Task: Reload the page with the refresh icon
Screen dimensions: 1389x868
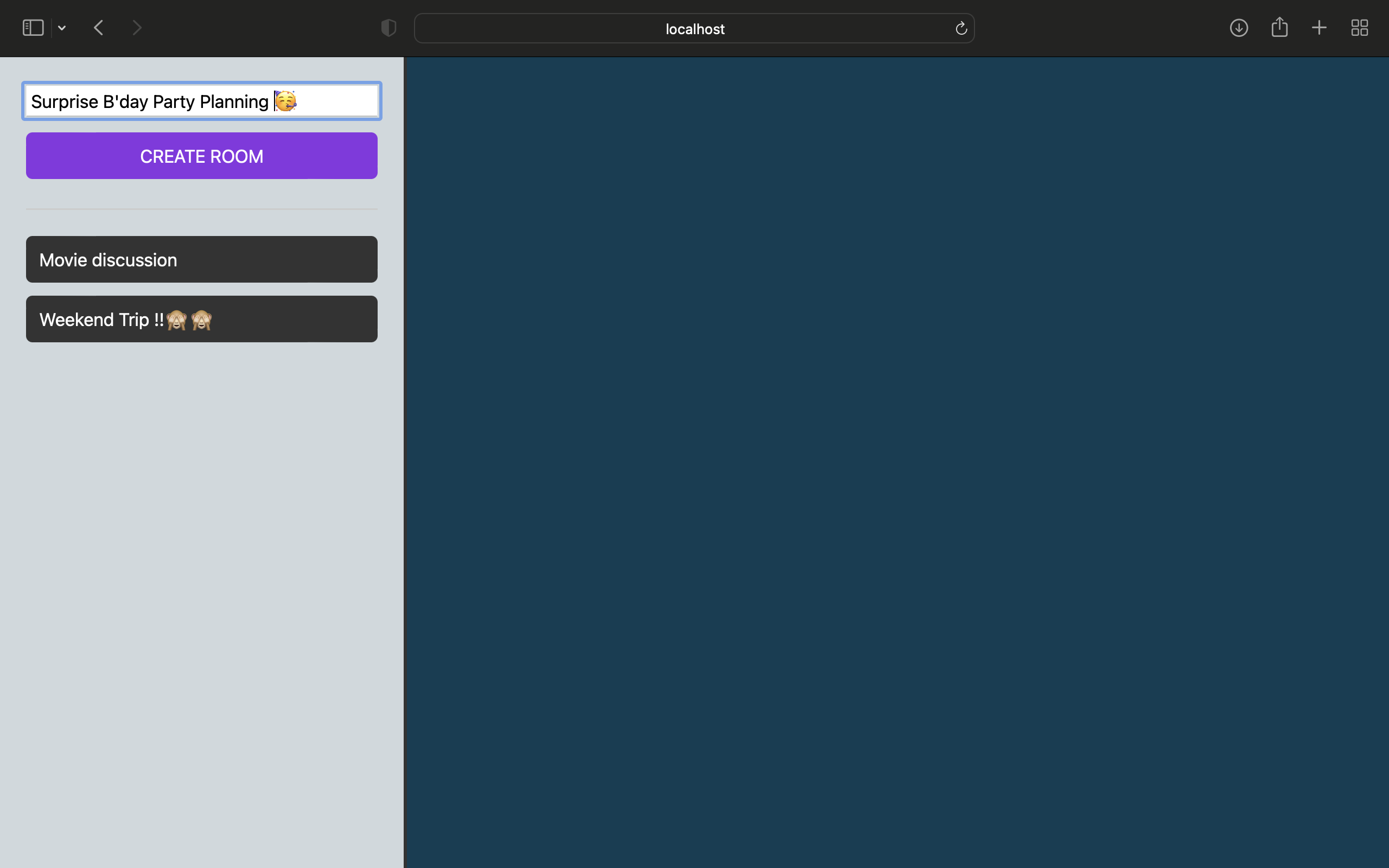Action: [960, 28]
